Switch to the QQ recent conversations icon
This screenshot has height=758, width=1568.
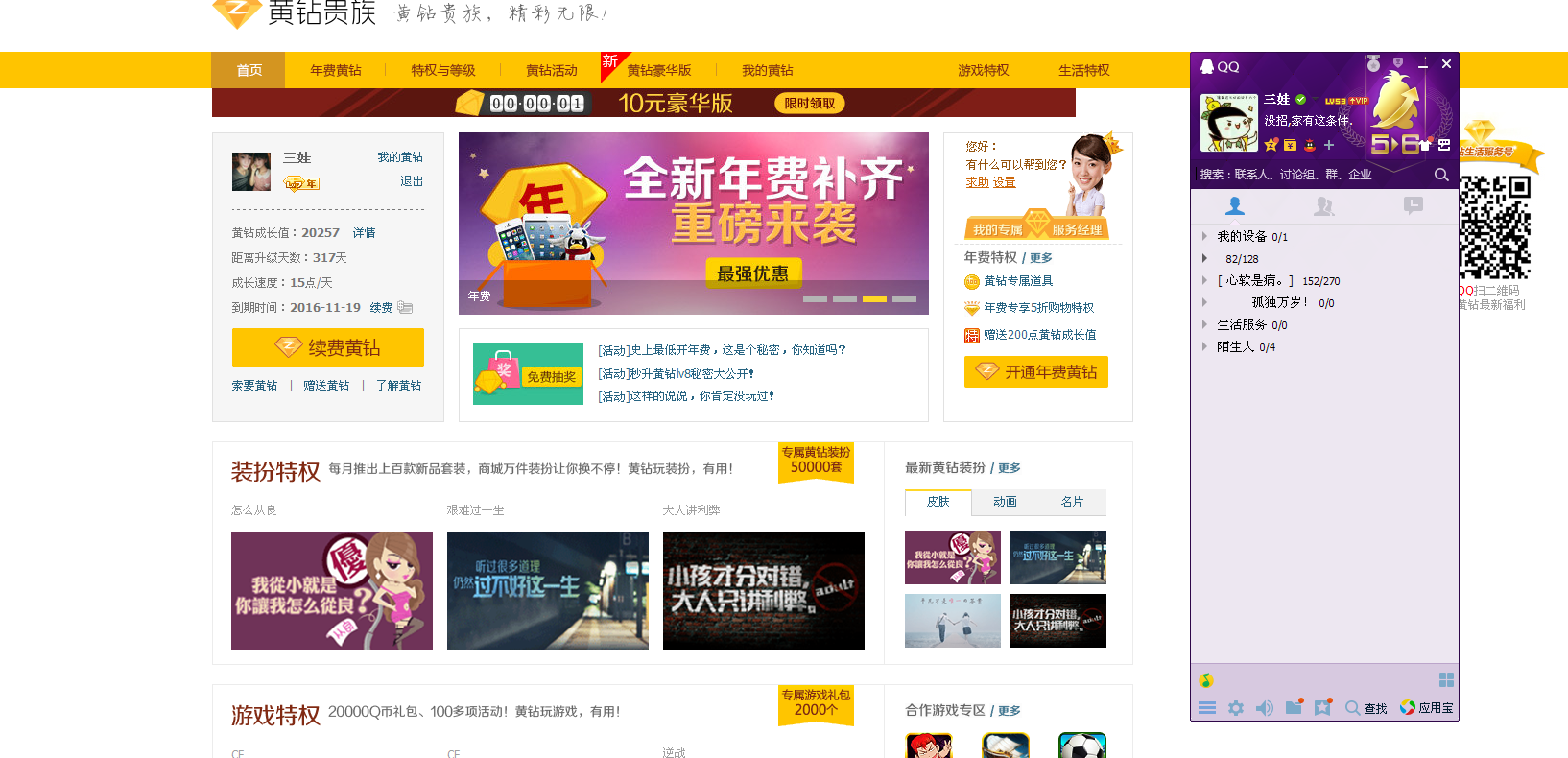coord(1414,205)
